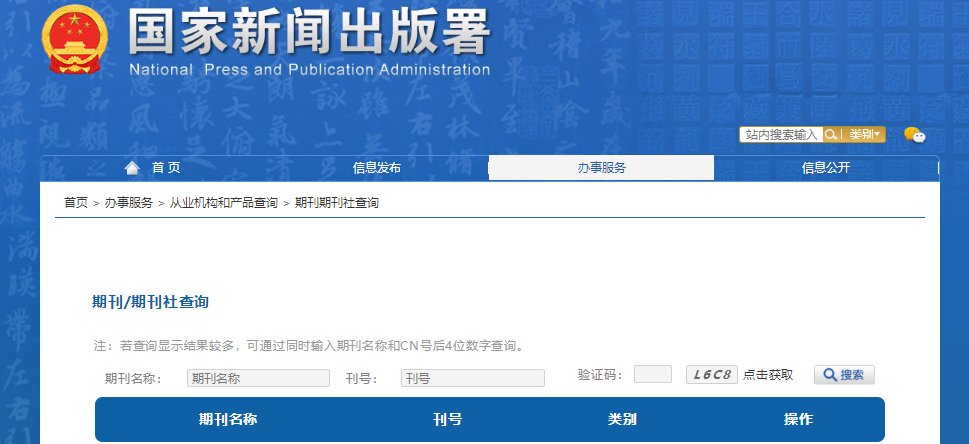The height and width of the screenshot is (444, 969).
Task: Click the 国家新闻出版署 site title
Action: pyautogui.click(x=309, y=32)
